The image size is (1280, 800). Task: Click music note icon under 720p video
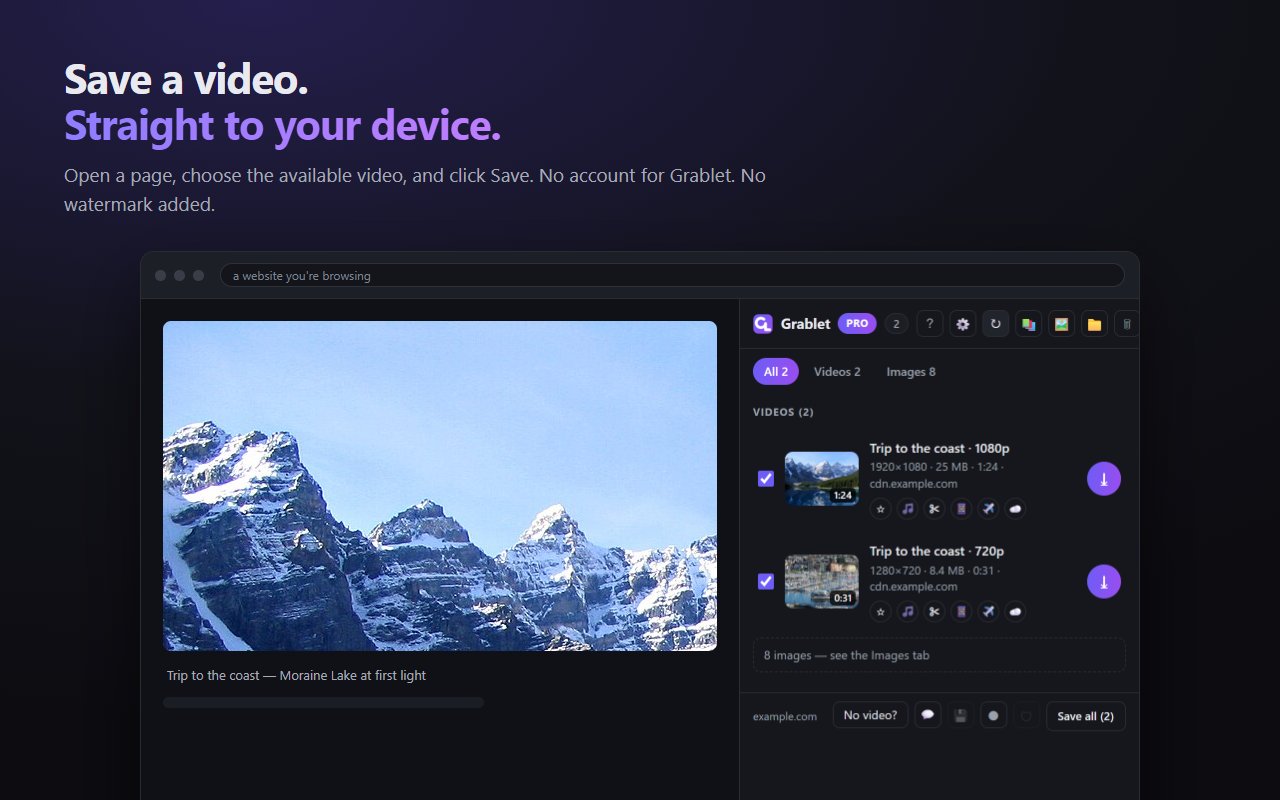click(x=907, y=612)
